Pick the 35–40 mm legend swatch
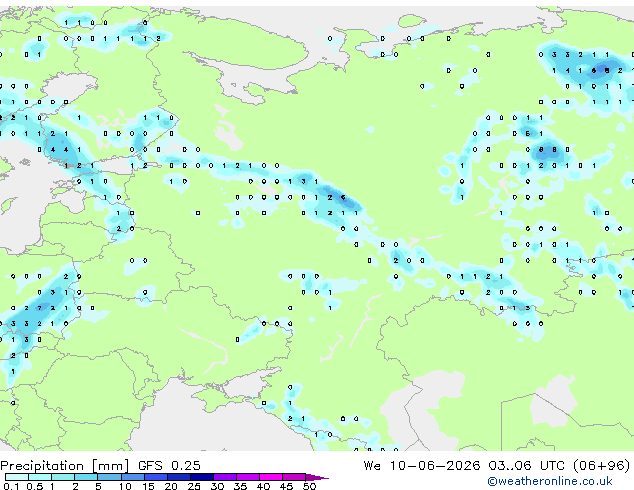The height and width of the screenshot is (490, 634). (248, 477)
